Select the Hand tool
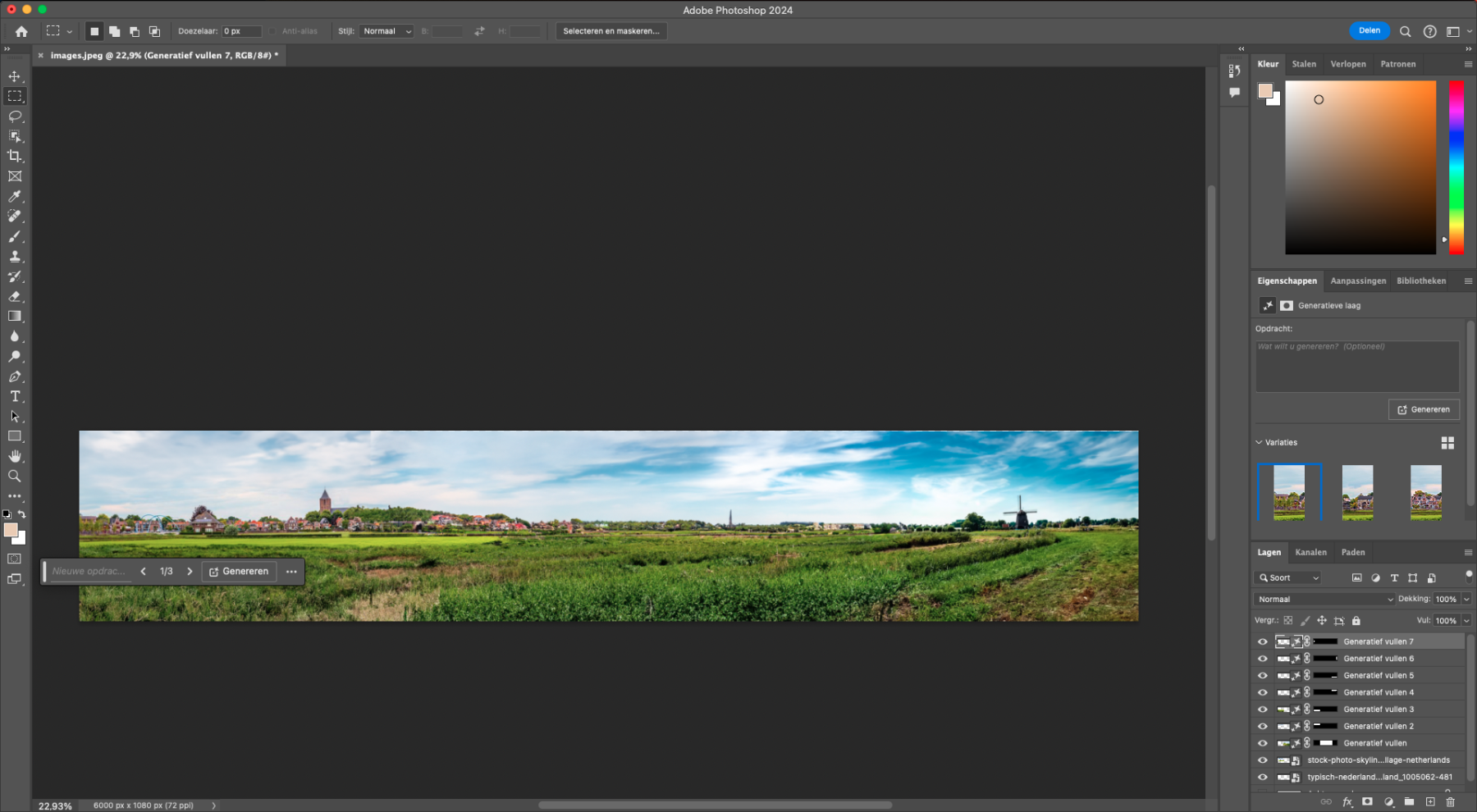1477x812 pixels. tap(15, 456)
